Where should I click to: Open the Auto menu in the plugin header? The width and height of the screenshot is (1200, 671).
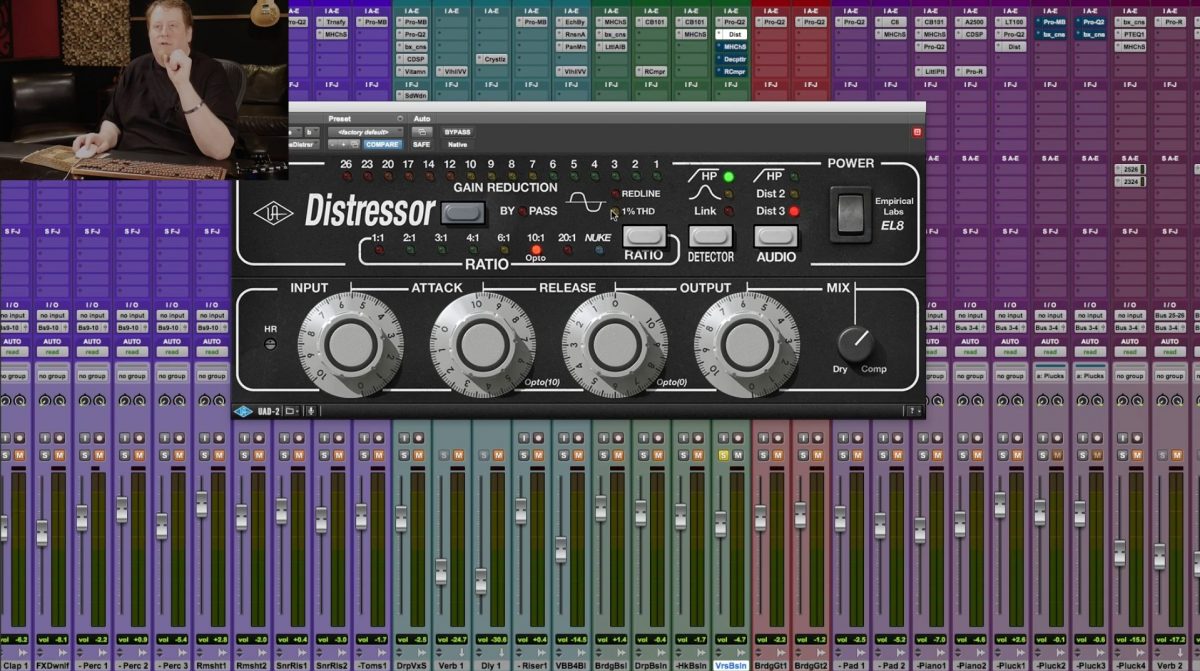pyautogui.click(x=423, y=131)
